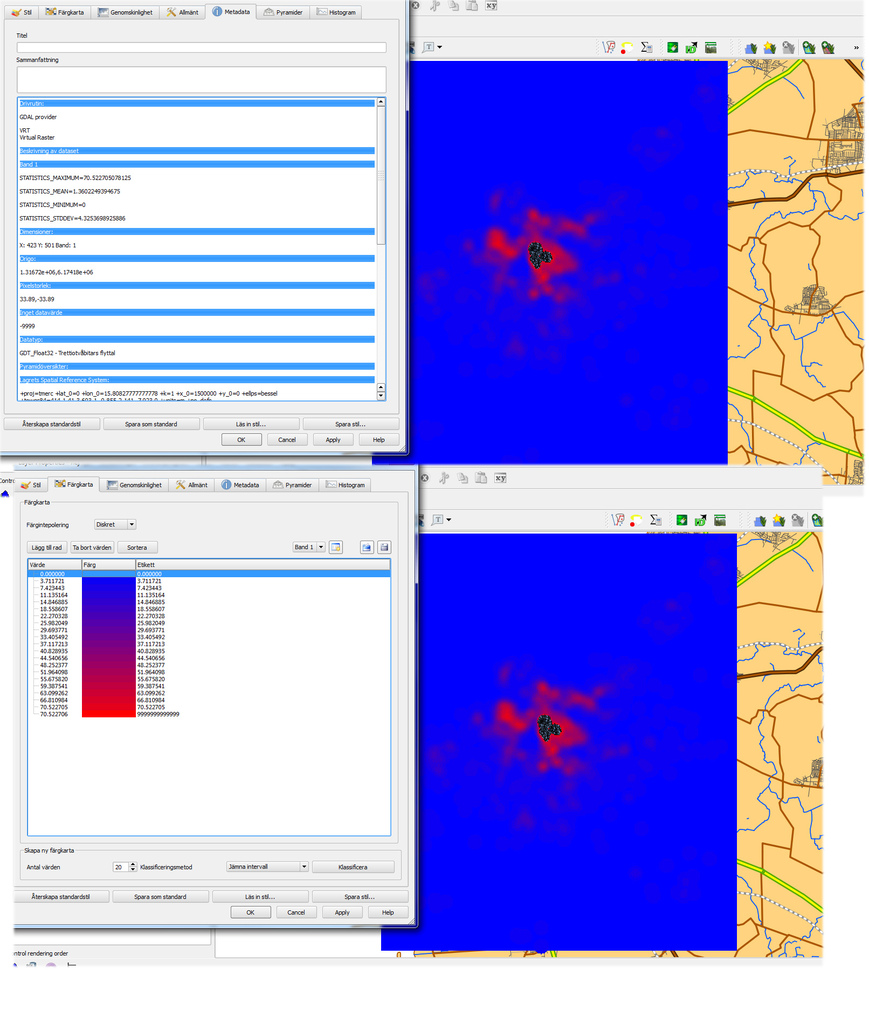This screenshot has width=869, height=1024.
Task: Click the color cell of the 0.000000 row
Action: [108, 574]
